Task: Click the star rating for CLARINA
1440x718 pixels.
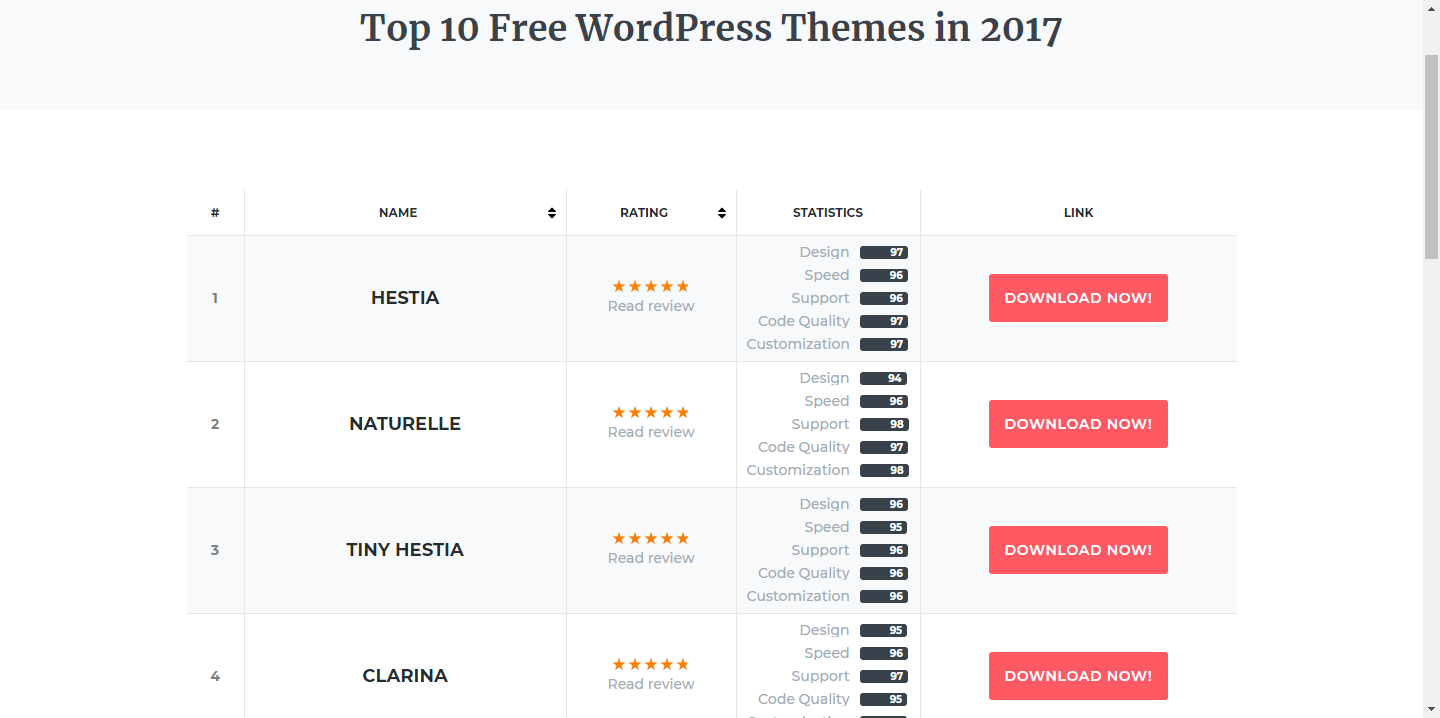Action: [650, 663]
